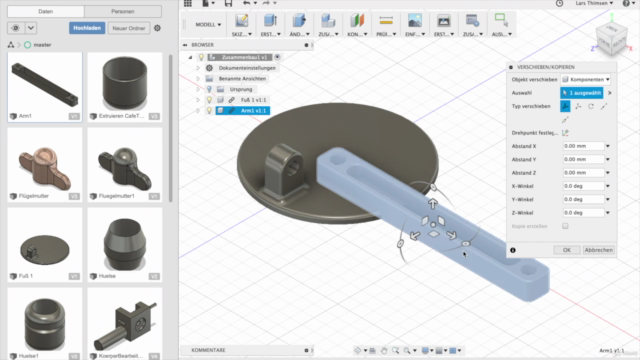Select Fuß 1 v1:1 in browser tree
The width and height of the screenshot is (640, 360).
(253, 100)
